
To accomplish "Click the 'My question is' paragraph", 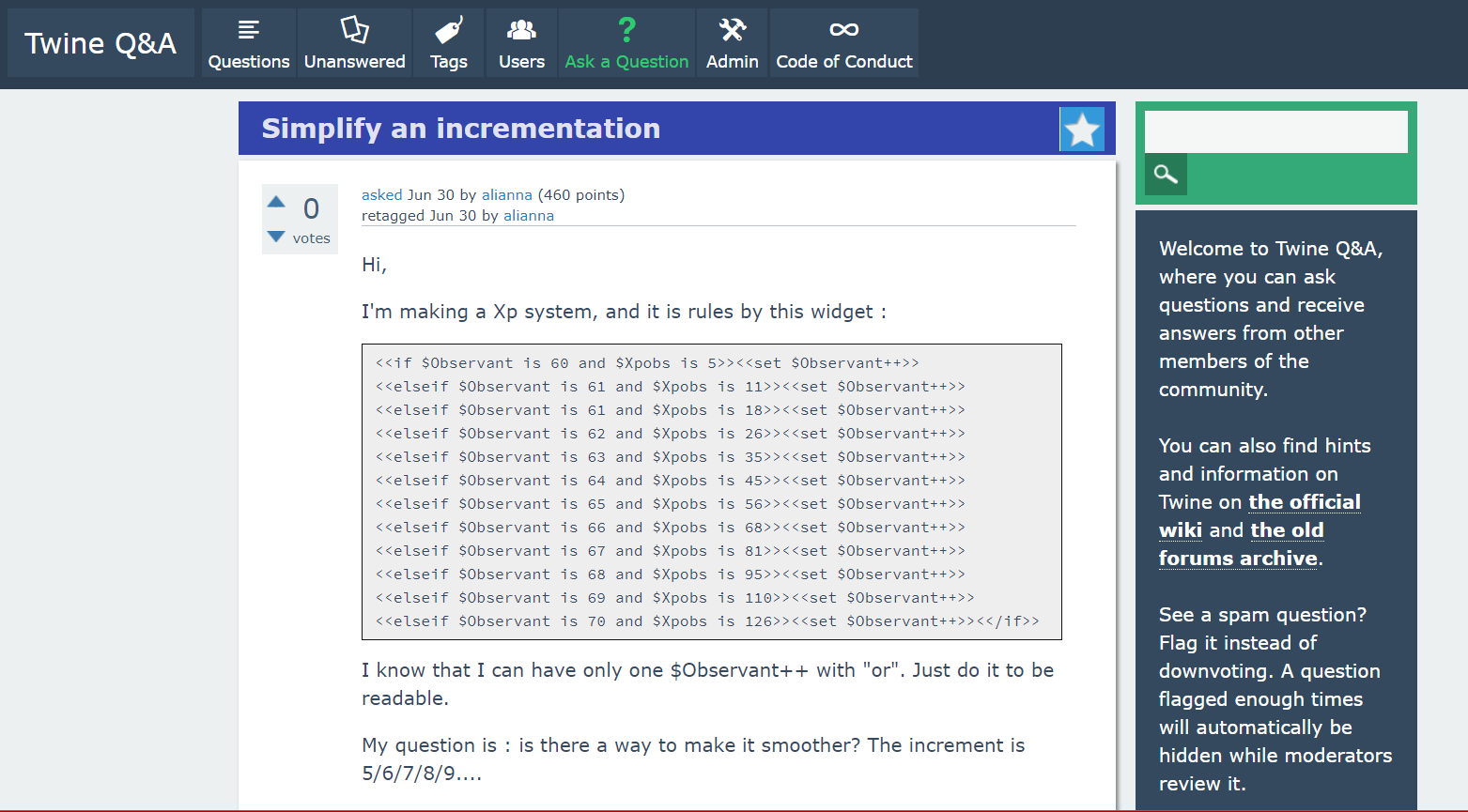I will pos(693,759).
